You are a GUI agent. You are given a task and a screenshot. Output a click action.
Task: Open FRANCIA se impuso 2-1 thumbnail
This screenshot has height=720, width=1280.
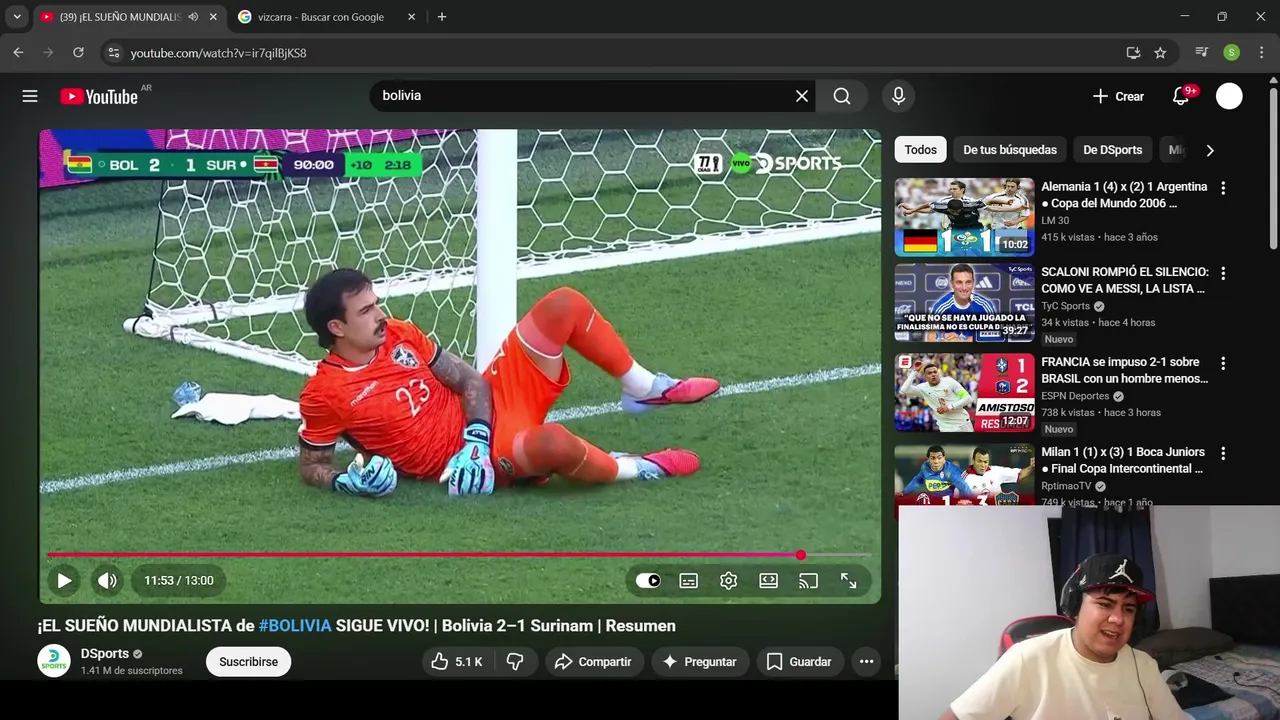[964, 392]
